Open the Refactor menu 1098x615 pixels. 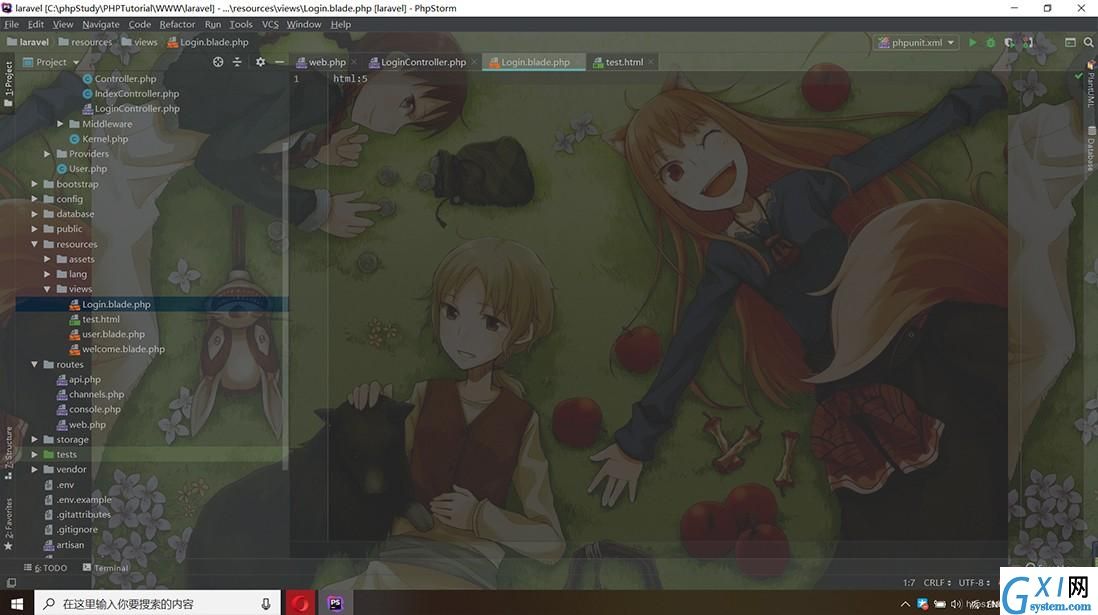click(177, 25)
